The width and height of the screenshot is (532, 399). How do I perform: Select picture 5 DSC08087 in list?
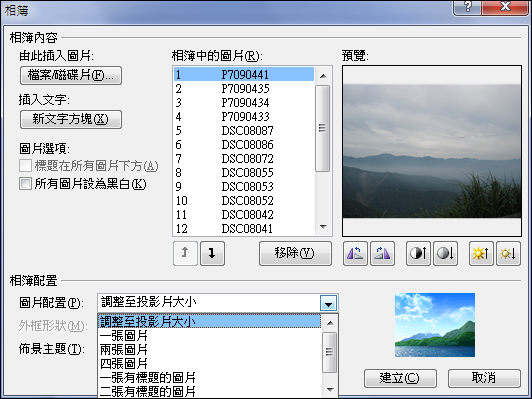(244, 131)
